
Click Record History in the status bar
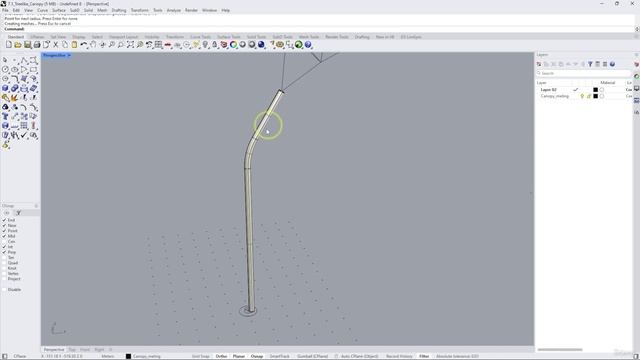399,356
